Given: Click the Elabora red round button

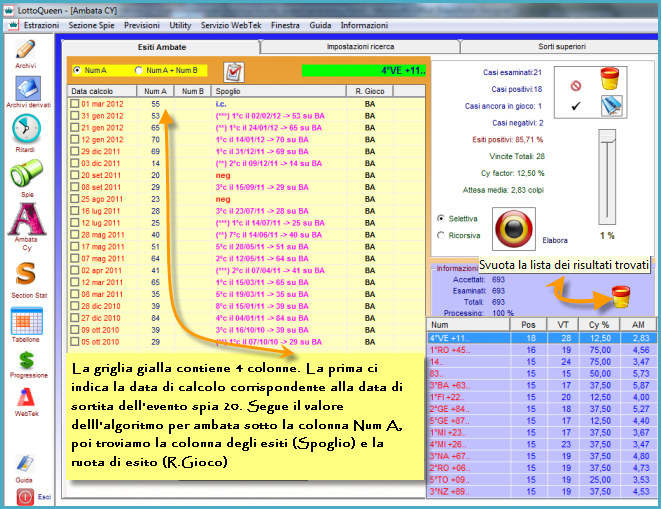Looking at the screenshot, I should (514, 229).
